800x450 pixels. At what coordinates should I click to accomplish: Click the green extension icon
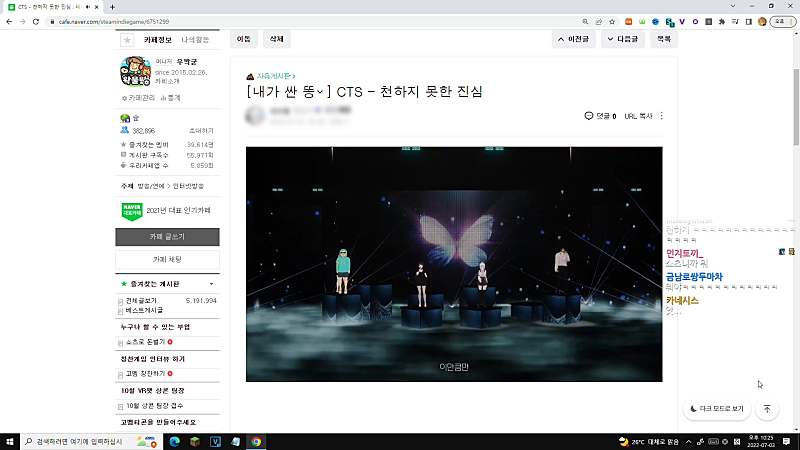coord(642,21)
